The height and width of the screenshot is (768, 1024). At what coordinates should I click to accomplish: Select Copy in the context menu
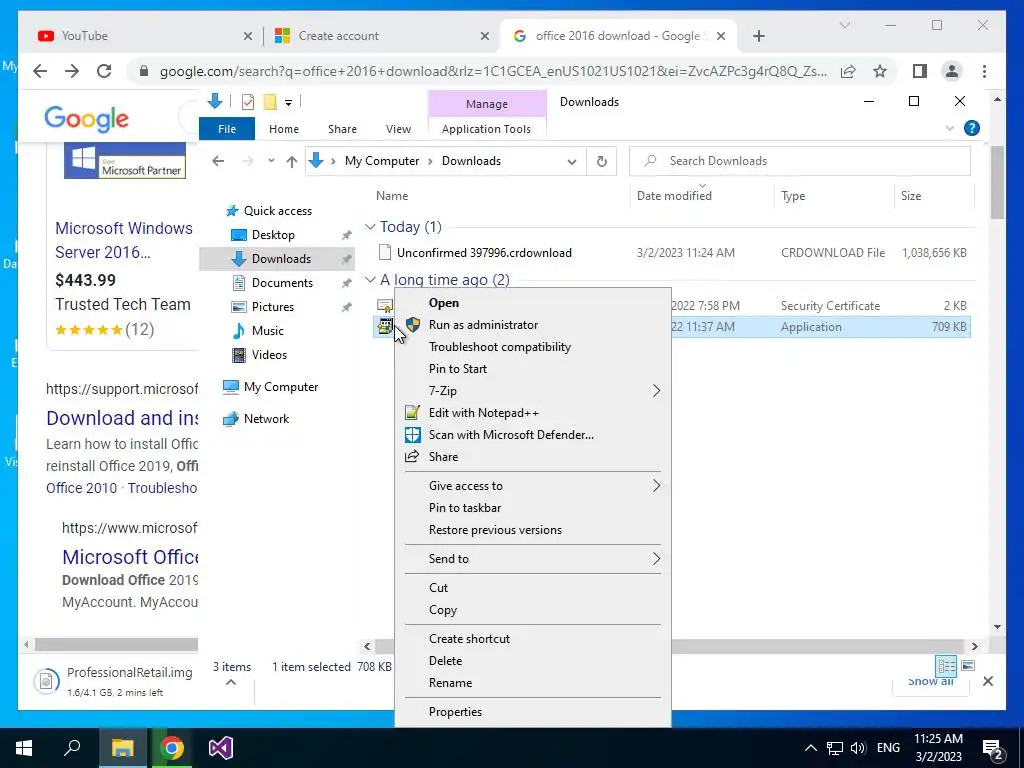point(443,610)
